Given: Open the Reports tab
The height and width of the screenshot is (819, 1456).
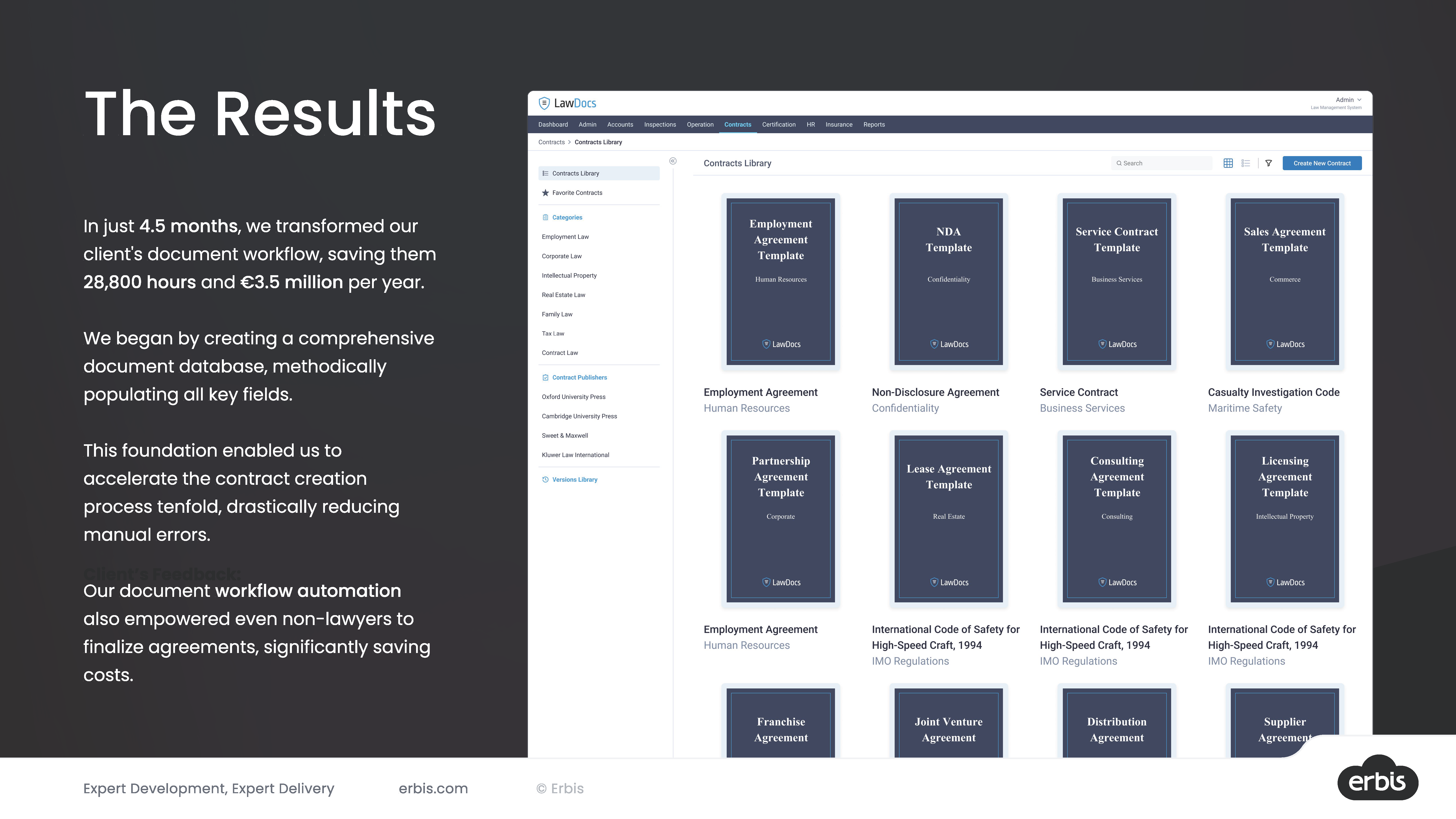Looking at the screenshot, I should (x=874, y=124).
